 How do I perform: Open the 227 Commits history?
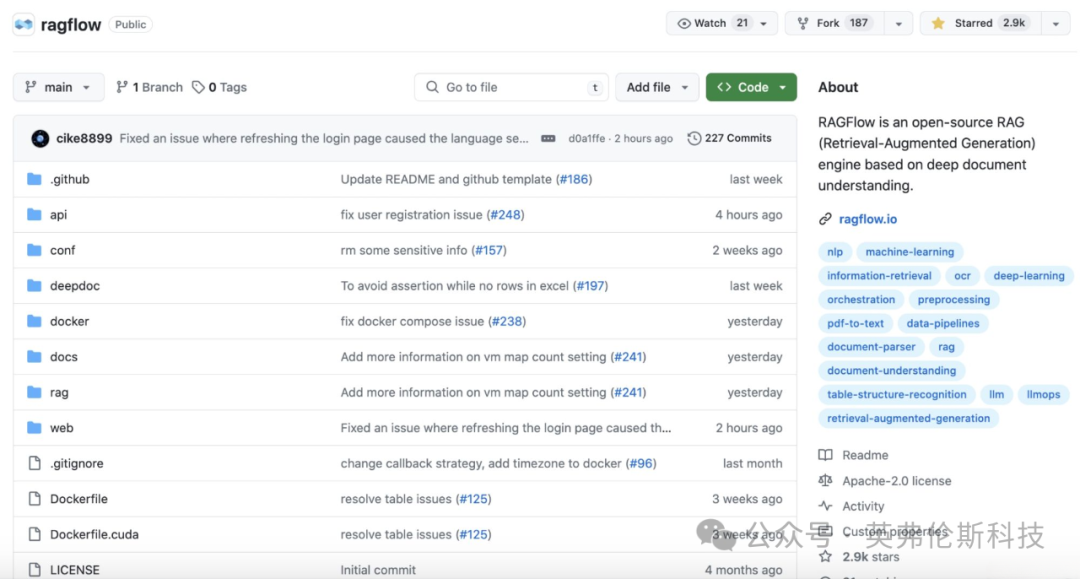729,138
